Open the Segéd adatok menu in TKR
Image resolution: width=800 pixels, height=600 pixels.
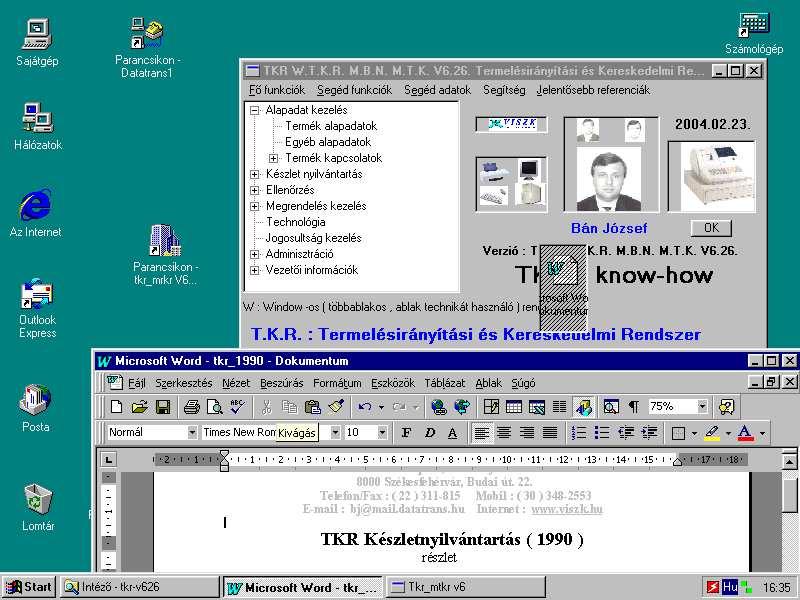pos(437,90)
